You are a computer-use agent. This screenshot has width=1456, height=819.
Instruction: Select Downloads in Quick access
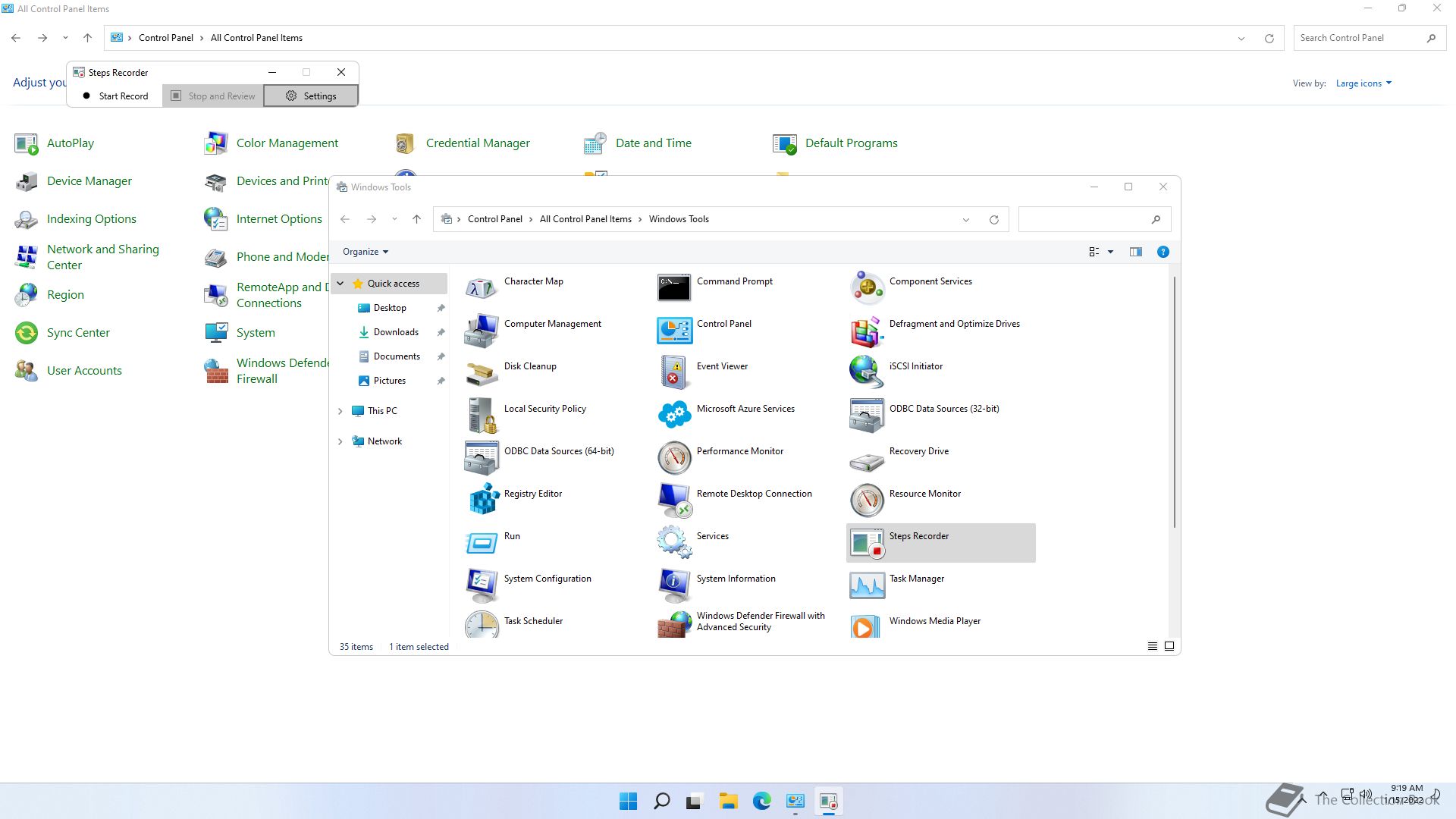pos(395,332)
